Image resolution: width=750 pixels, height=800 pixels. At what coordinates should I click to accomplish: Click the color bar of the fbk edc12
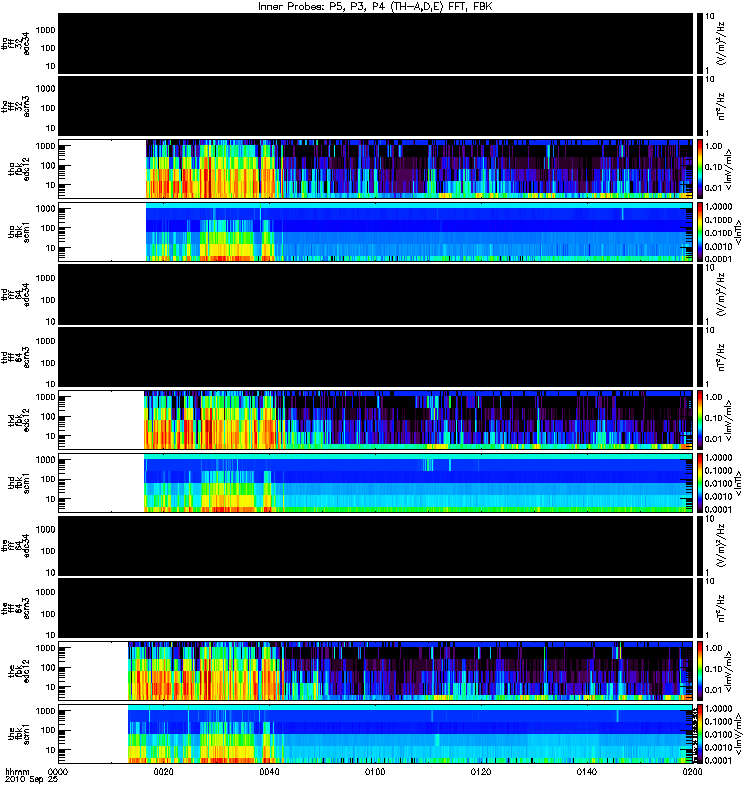[x=699, y=671]
